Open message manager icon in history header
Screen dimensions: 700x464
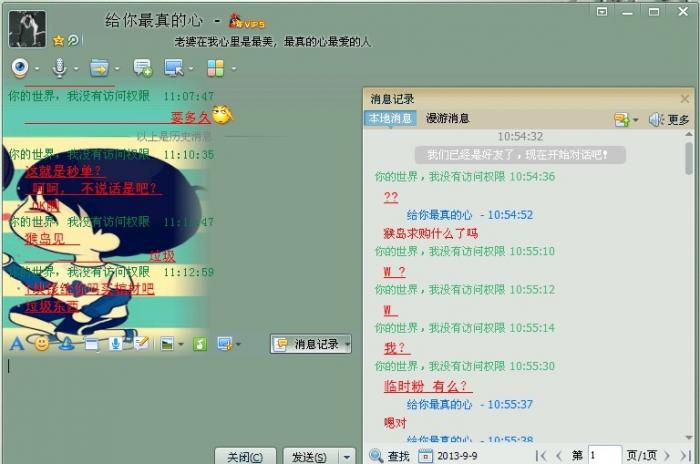pos(621,119)
